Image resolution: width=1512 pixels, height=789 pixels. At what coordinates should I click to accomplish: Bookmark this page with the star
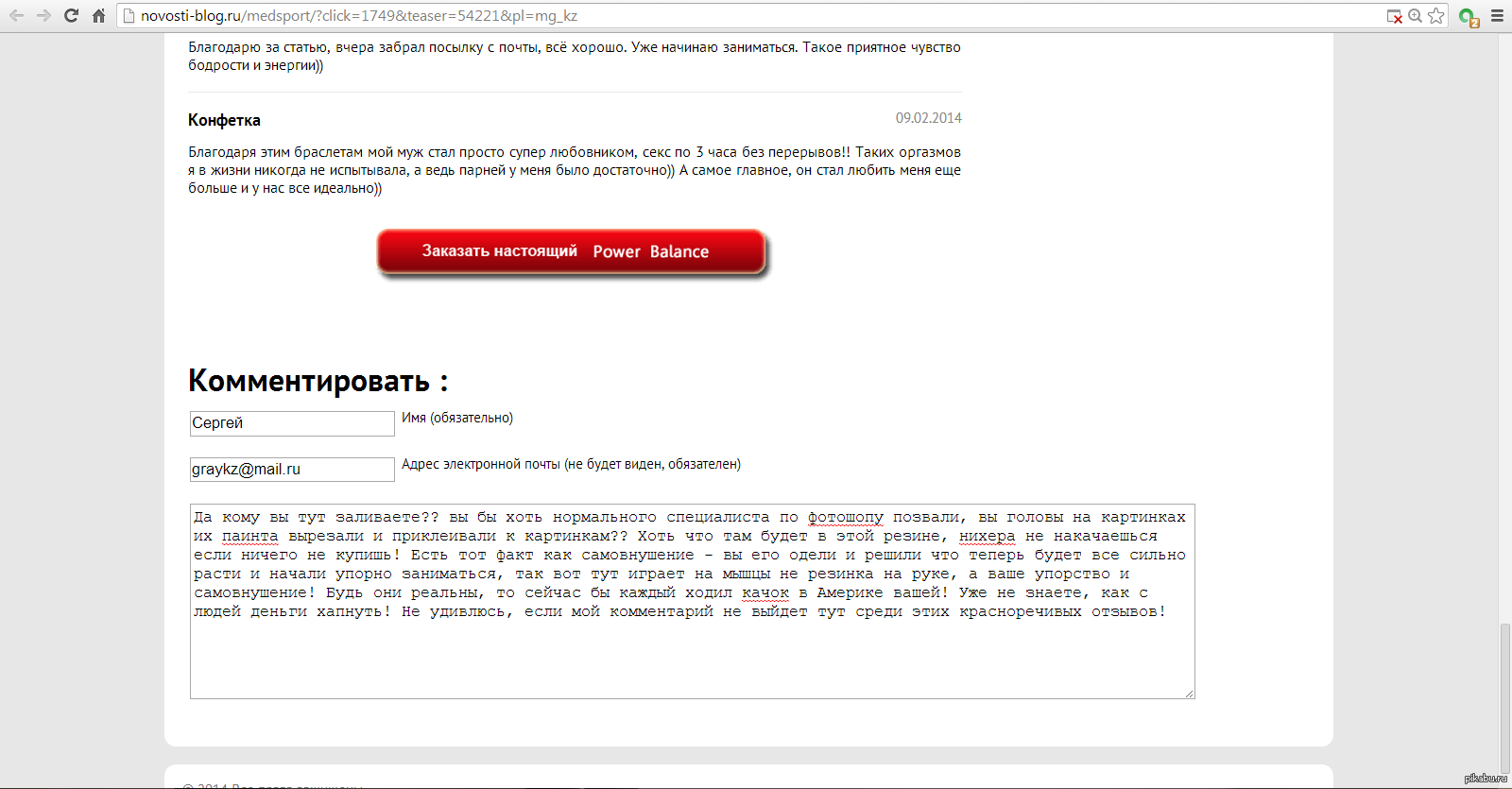click(1436, 16)
